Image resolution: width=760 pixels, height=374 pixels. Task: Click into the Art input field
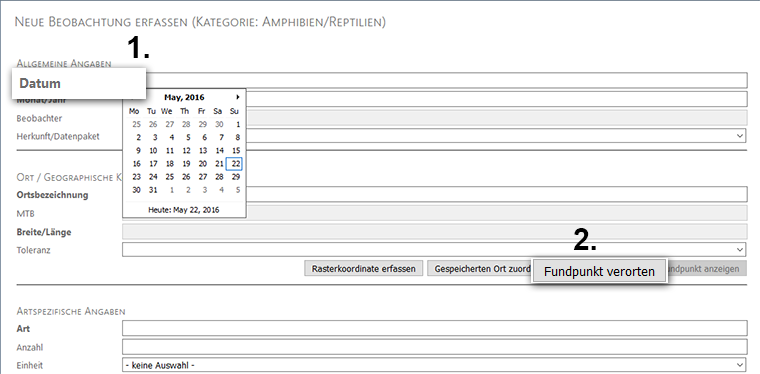coord(435,328)
